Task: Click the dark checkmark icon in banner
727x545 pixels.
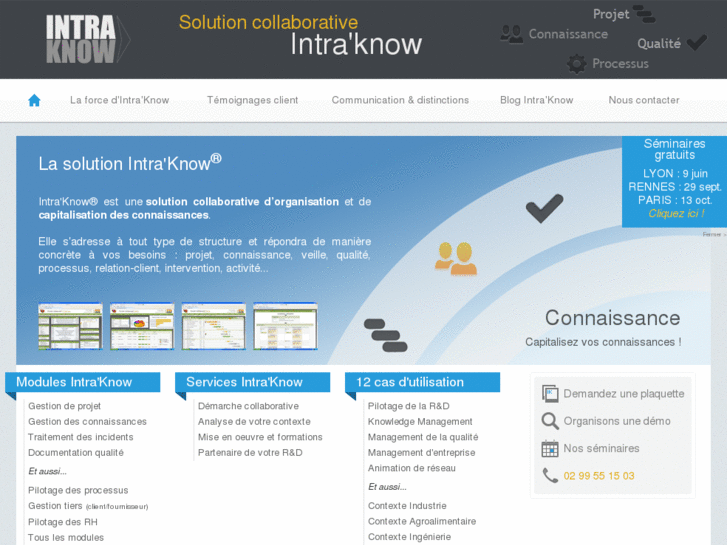Action: [544, 208]
